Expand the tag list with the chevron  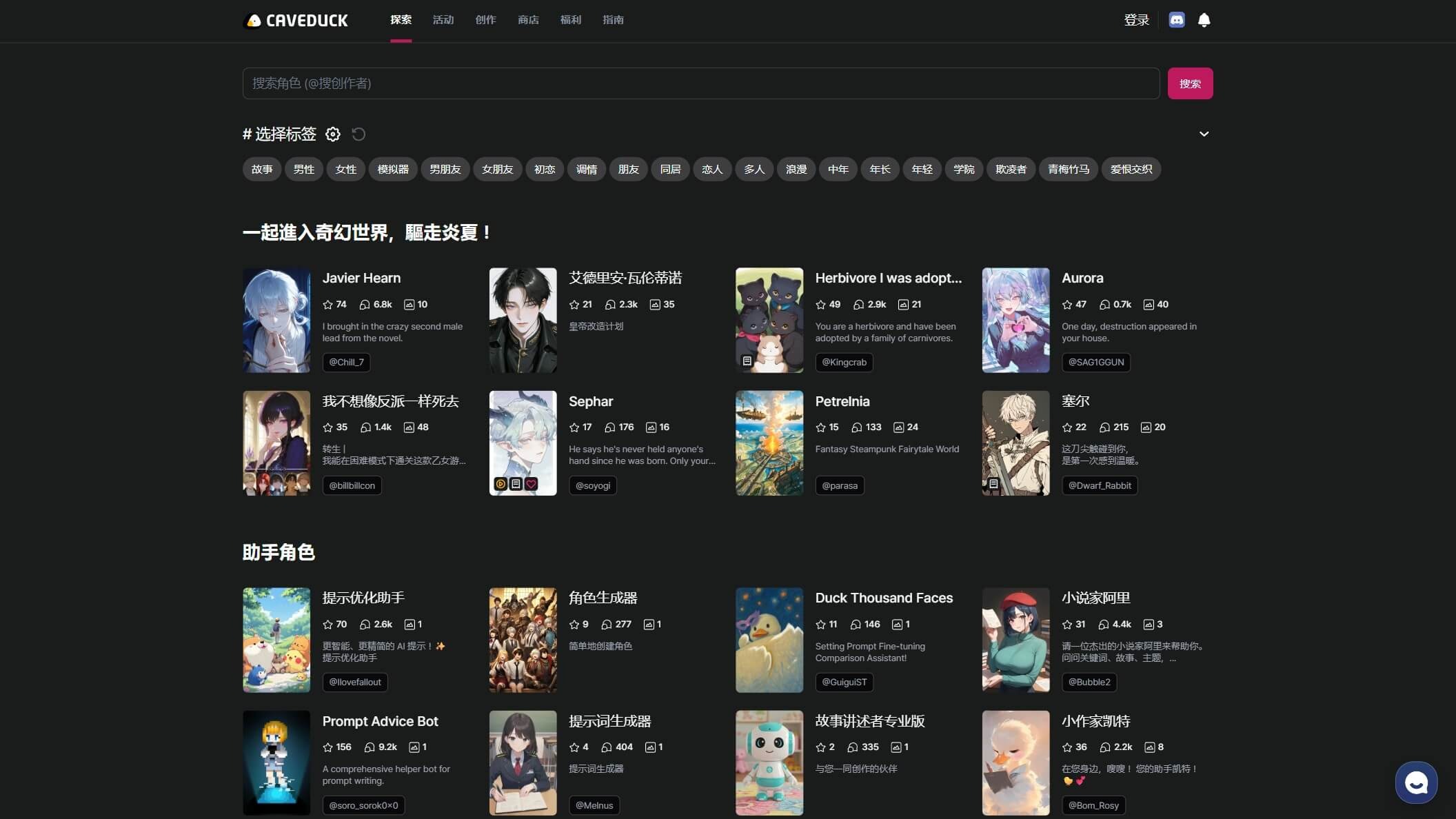coord(1204,134)
